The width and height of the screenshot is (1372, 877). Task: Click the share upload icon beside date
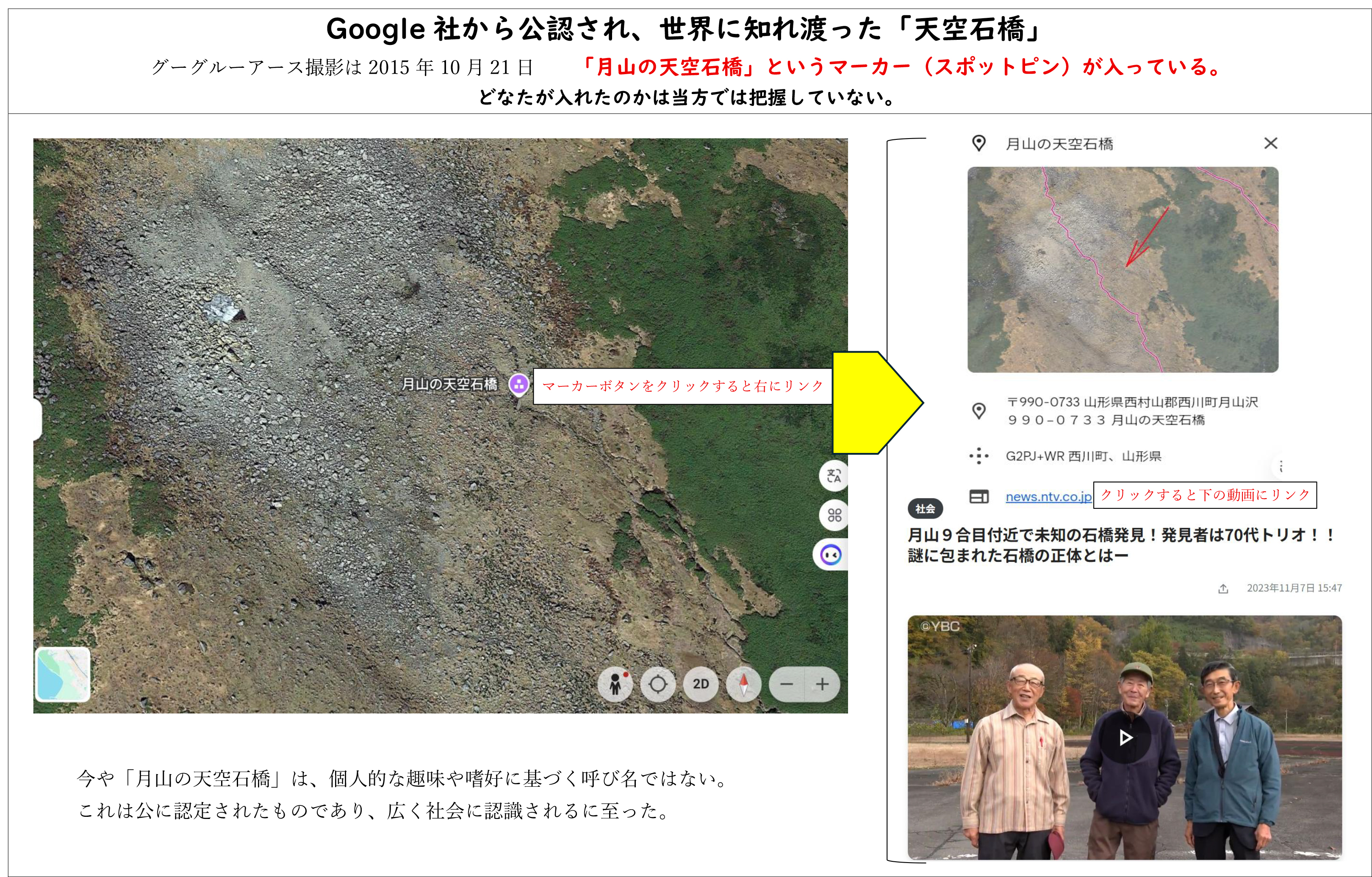point(1223,588)
